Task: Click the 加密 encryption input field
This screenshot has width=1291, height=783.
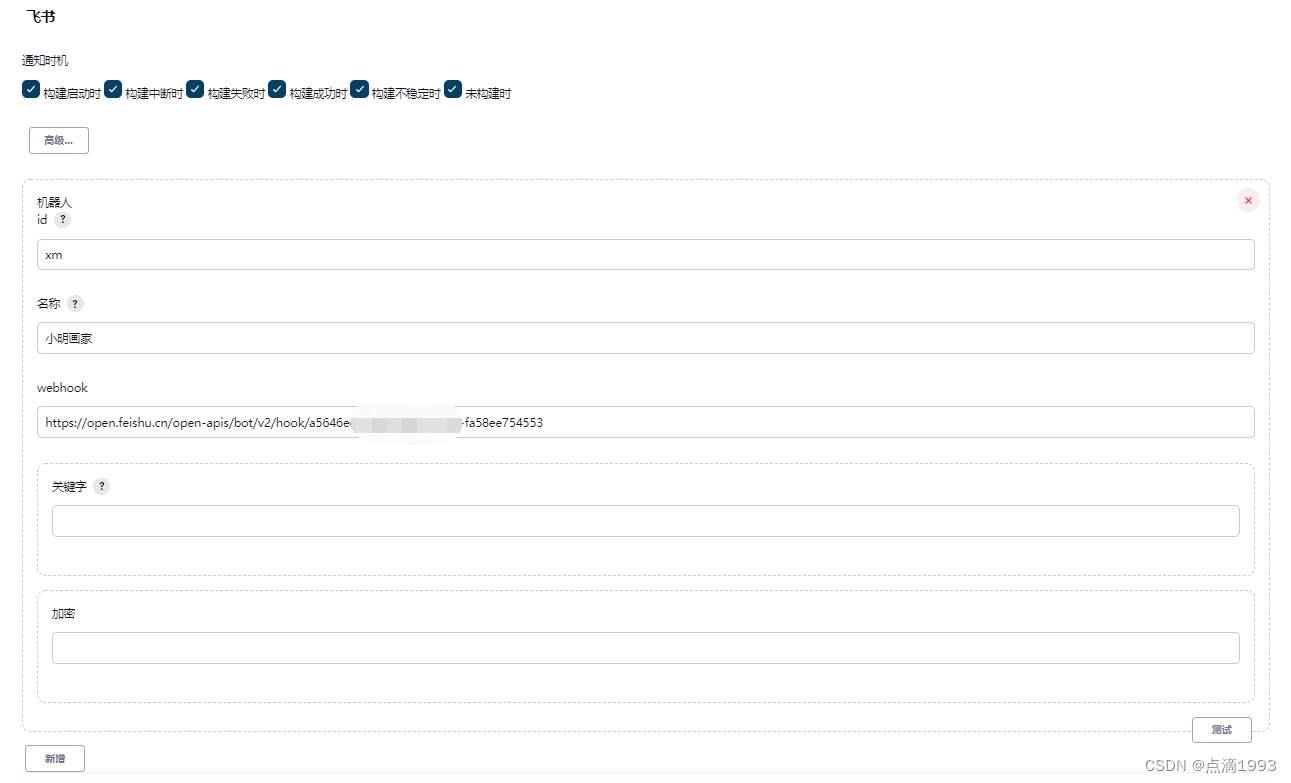Action: point(645,647)
